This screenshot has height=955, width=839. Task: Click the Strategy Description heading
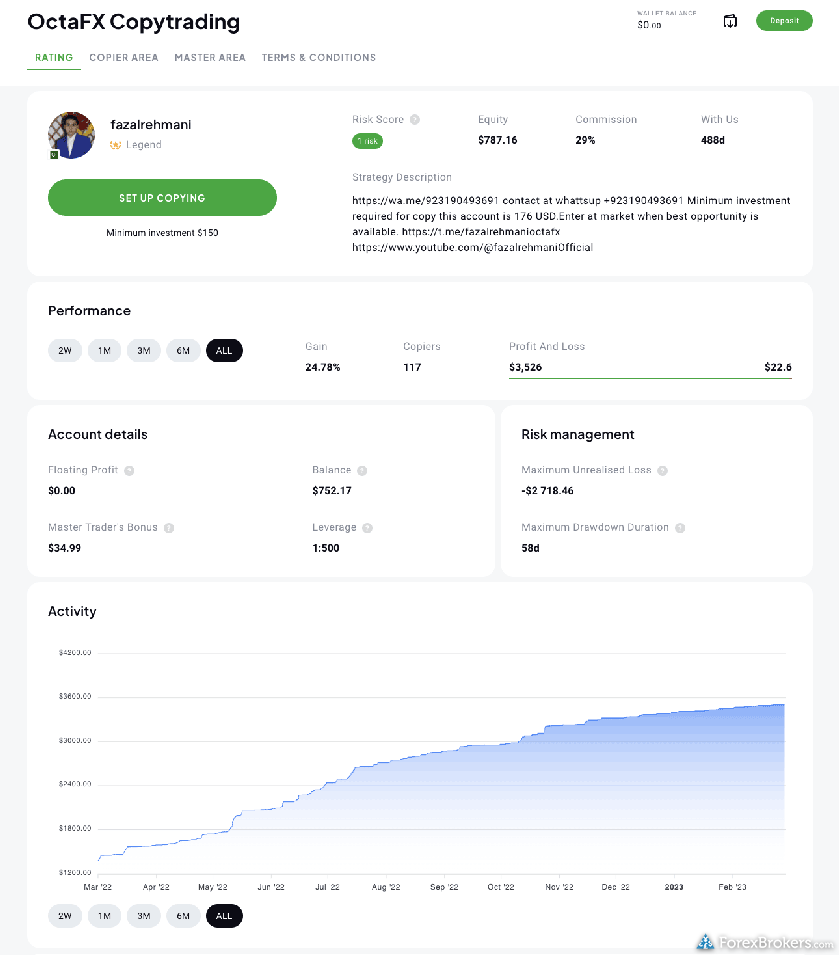click(402, 177)
